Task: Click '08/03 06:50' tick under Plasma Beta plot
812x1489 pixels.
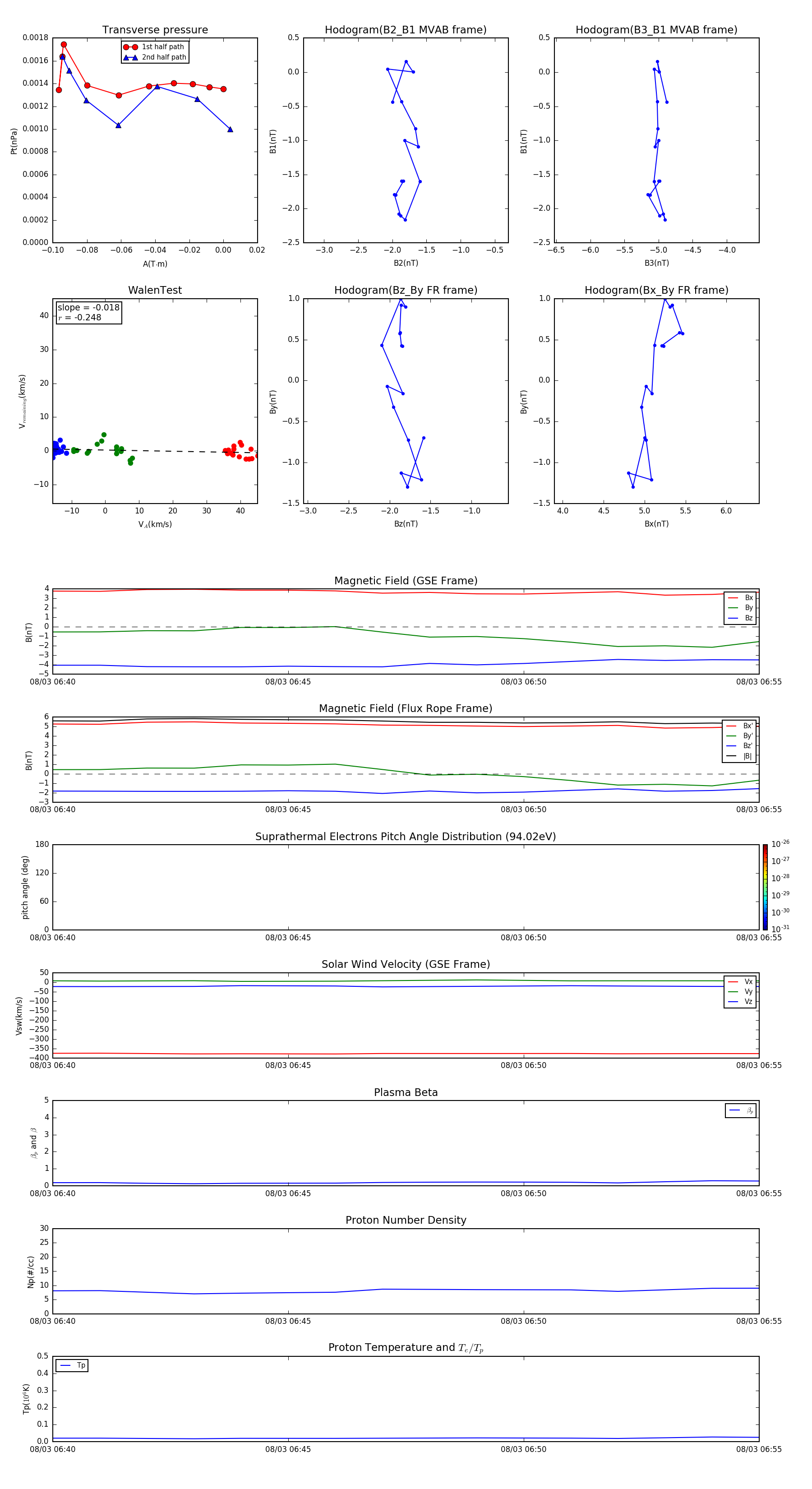Action: point(524,1193)
